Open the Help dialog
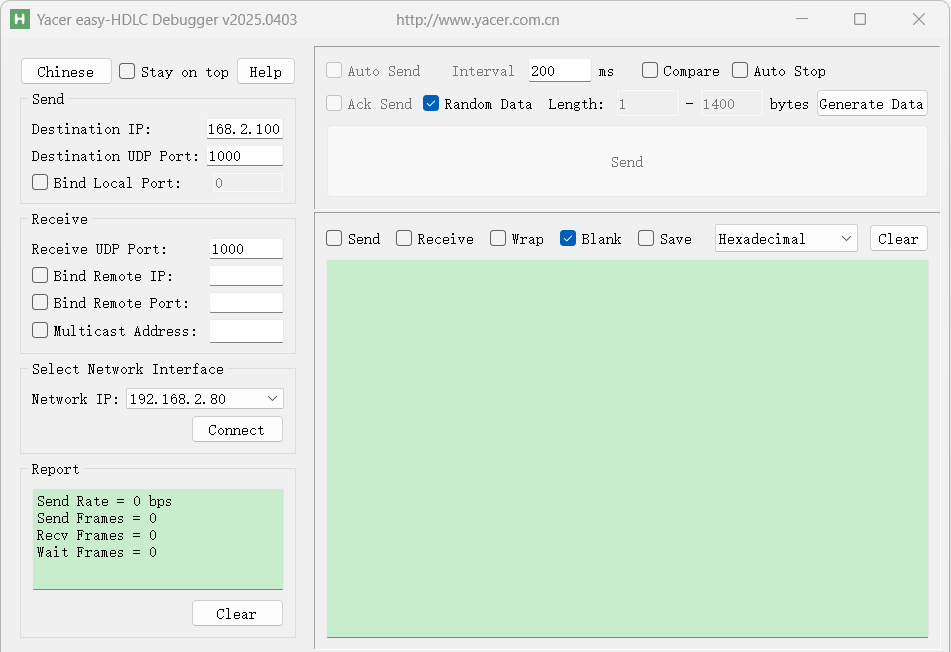Viewport: 951px width, 652px height. [x=265, y=71]
